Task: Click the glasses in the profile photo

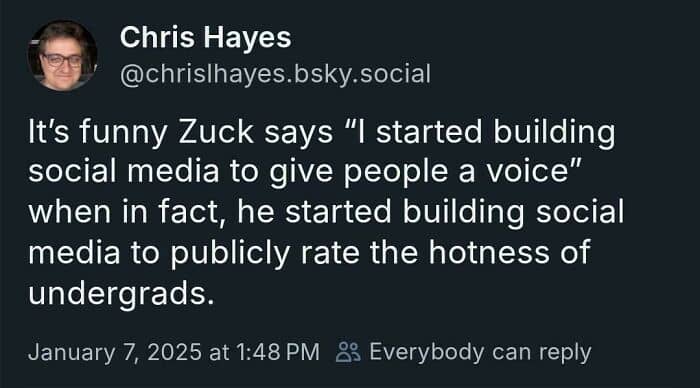Action: 62,59
